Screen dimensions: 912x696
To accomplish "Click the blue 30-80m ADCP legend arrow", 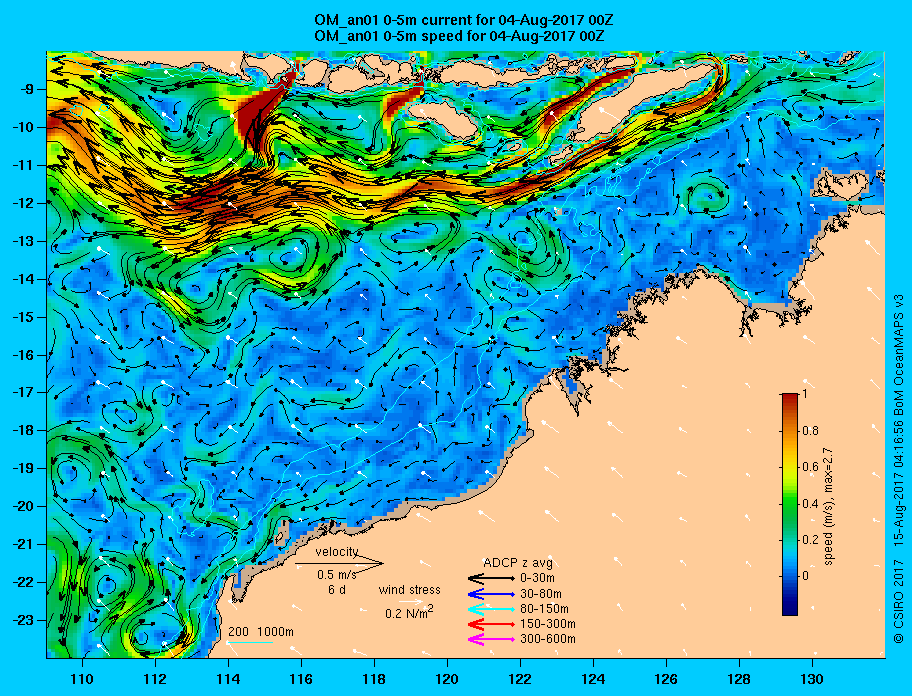I will [x=491, y=594].
